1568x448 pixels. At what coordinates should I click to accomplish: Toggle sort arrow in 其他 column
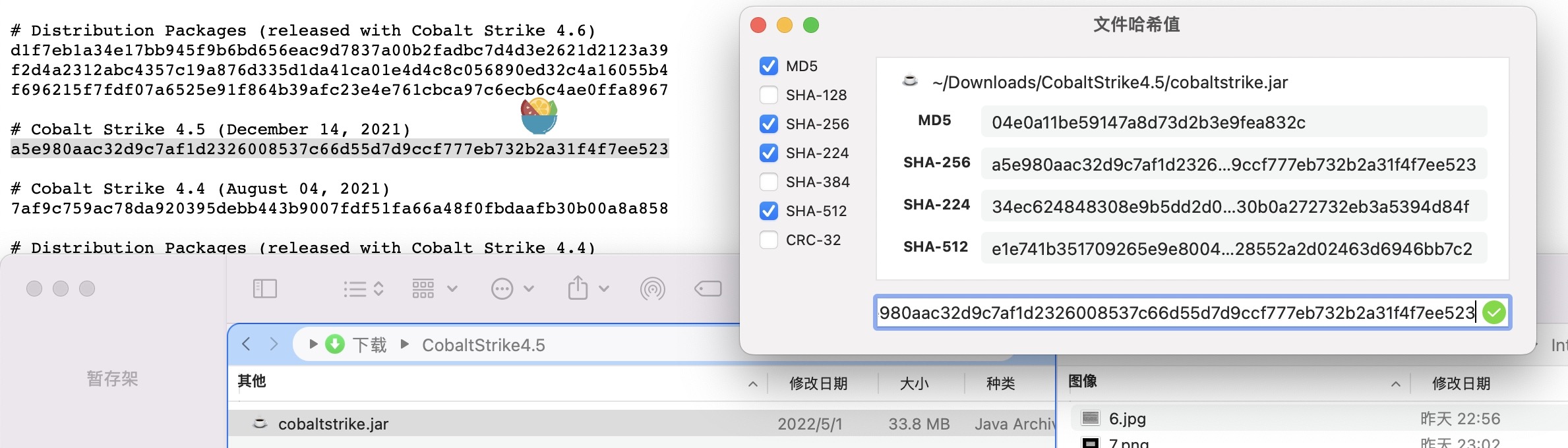[753, 384]
